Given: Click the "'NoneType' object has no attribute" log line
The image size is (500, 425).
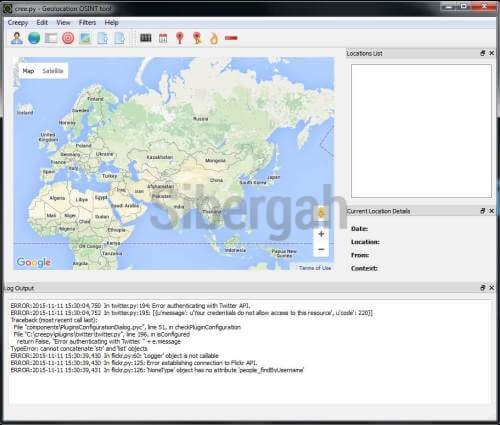Looking at the screenshot, I should tap(157, 370).
